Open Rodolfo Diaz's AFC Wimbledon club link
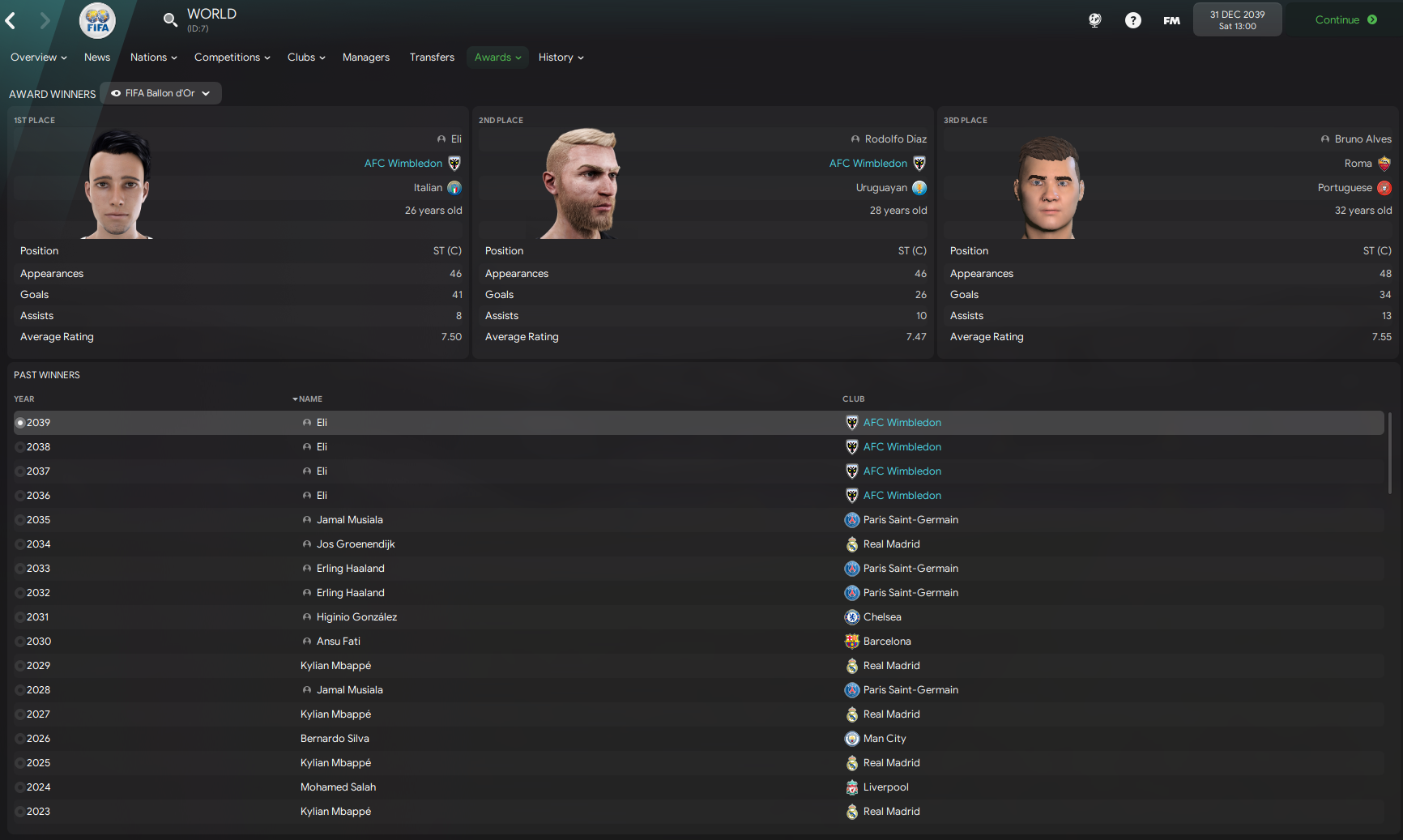Viewport: 1403px width, 840px height. click(x=868, y=164)
